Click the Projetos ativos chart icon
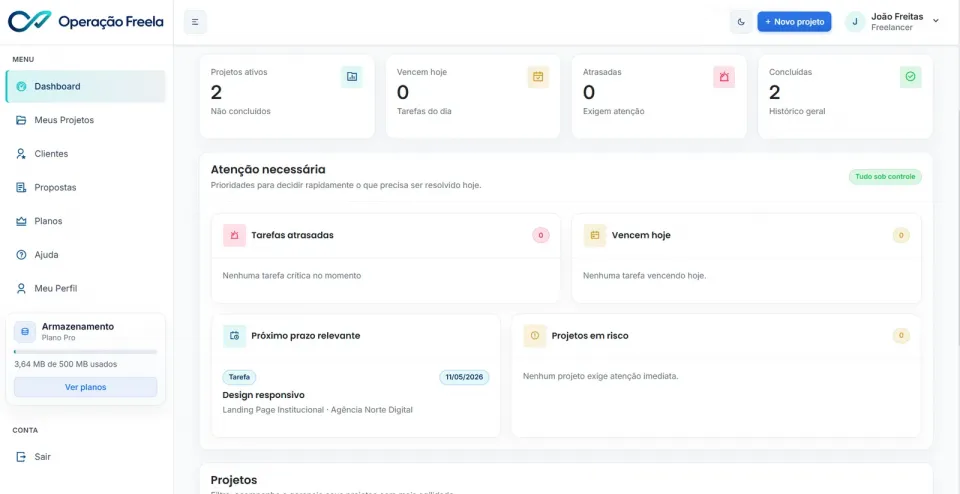Viewport: 960px width, 494px height. click(x=351, y=77)
